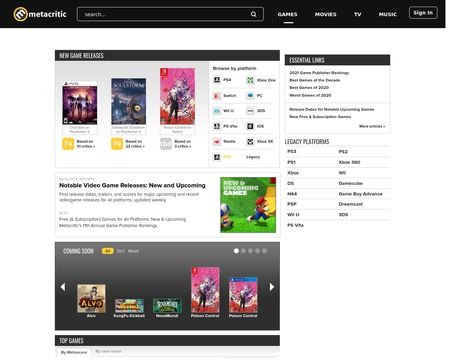Open Free & Subscription Games for All Platforms link
450x360 pixels.
[x=122, y=219]
